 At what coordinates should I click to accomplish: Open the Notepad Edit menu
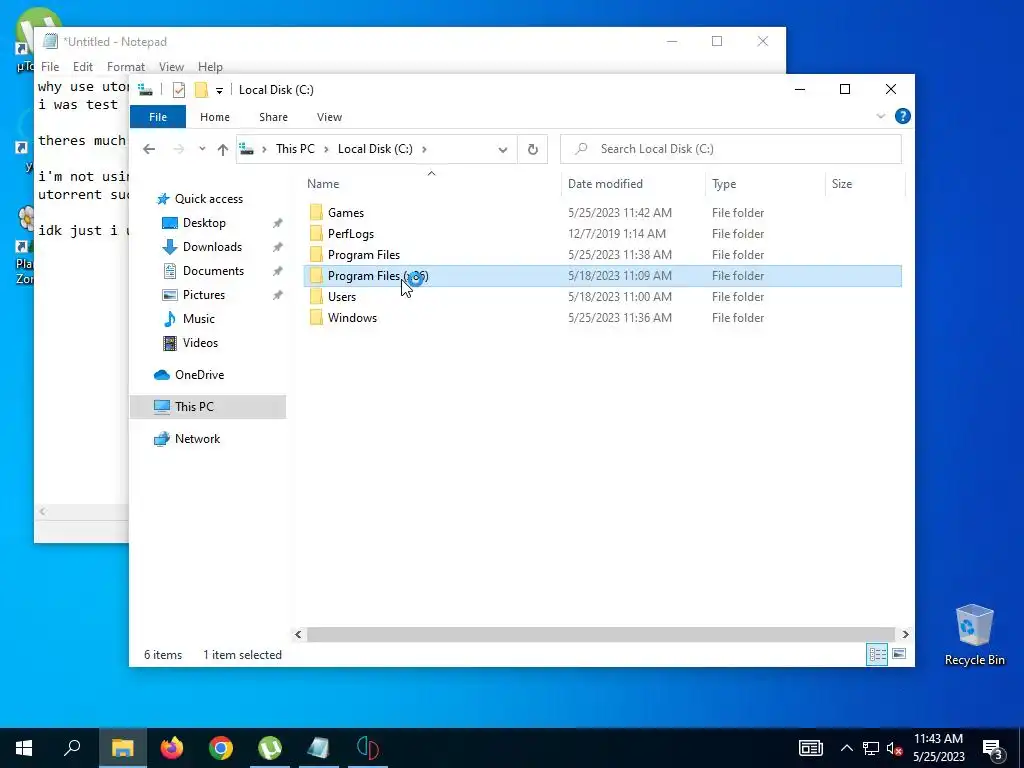coord(82,67)
